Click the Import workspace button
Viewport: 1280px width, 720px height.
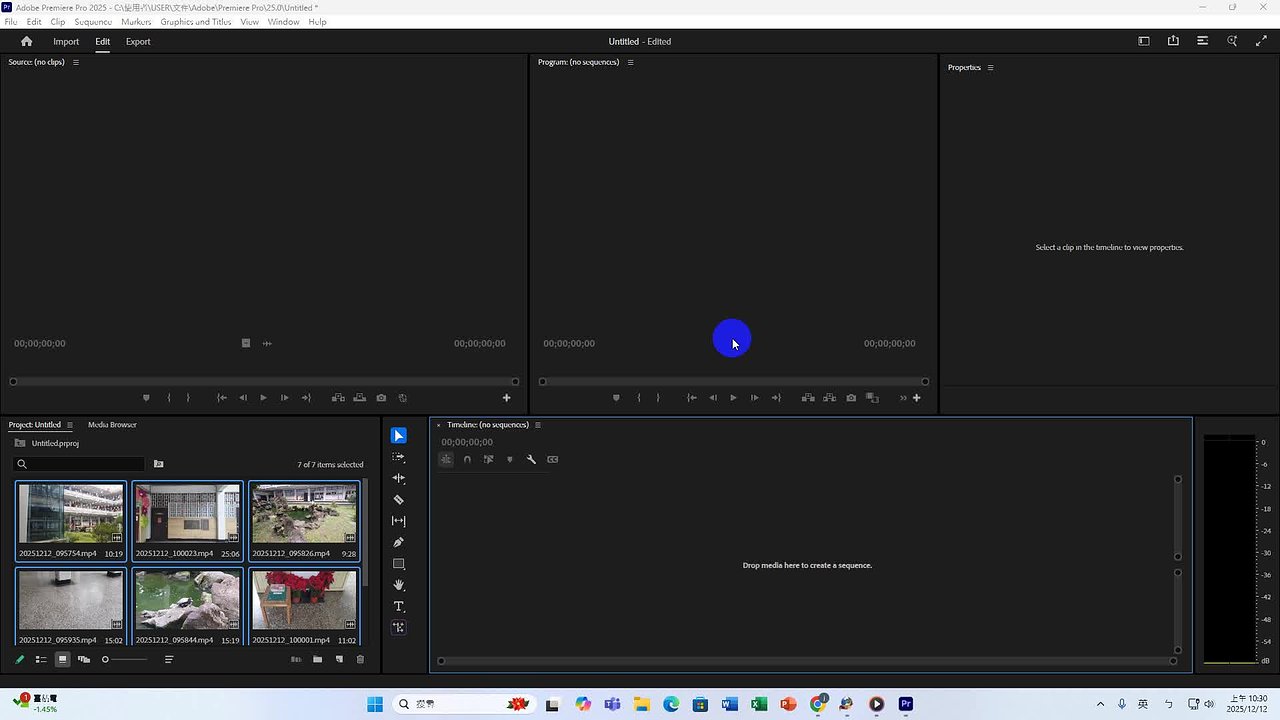[x=66, y=42]
